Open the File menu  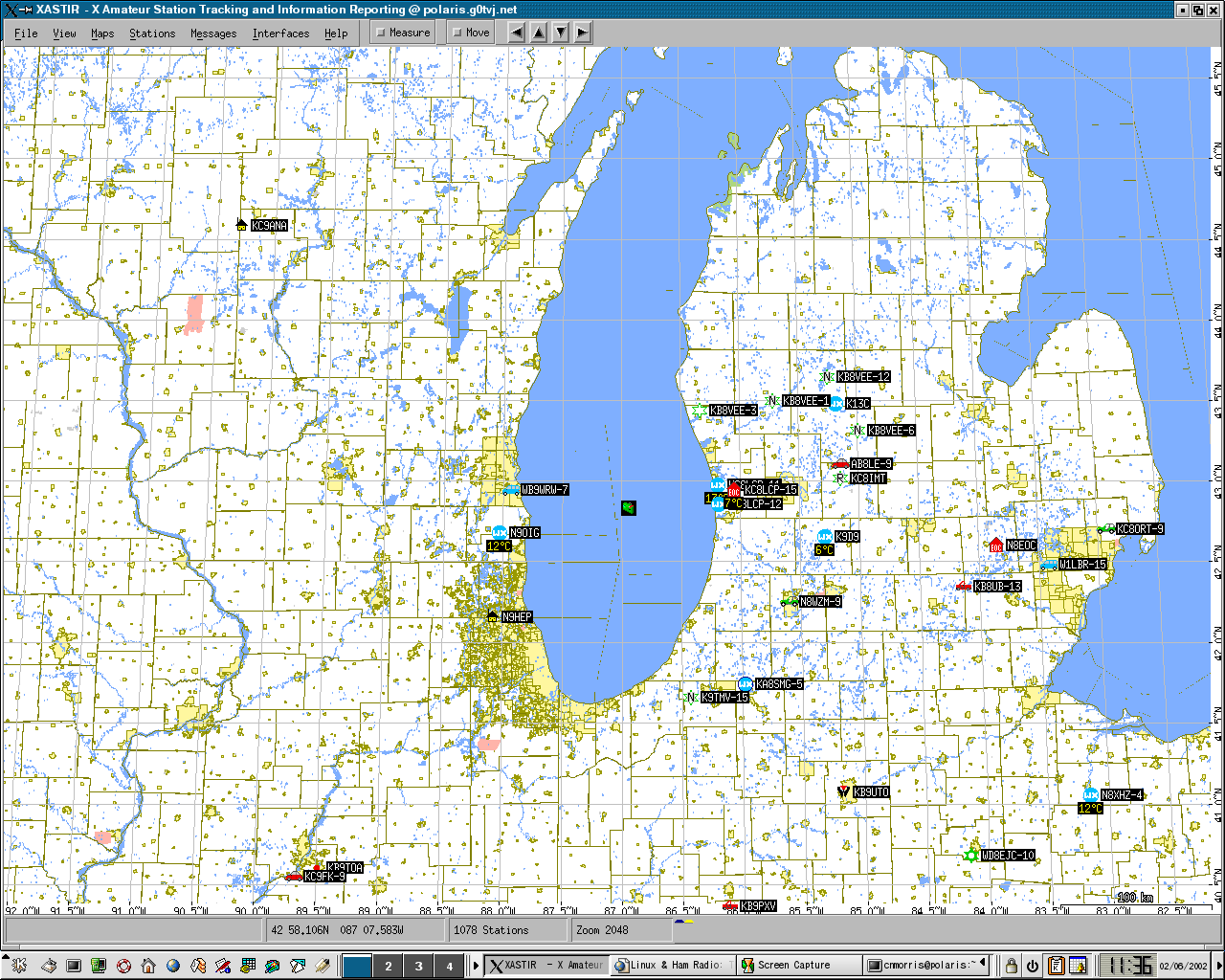pyautogui.click(x=26, y=33)
